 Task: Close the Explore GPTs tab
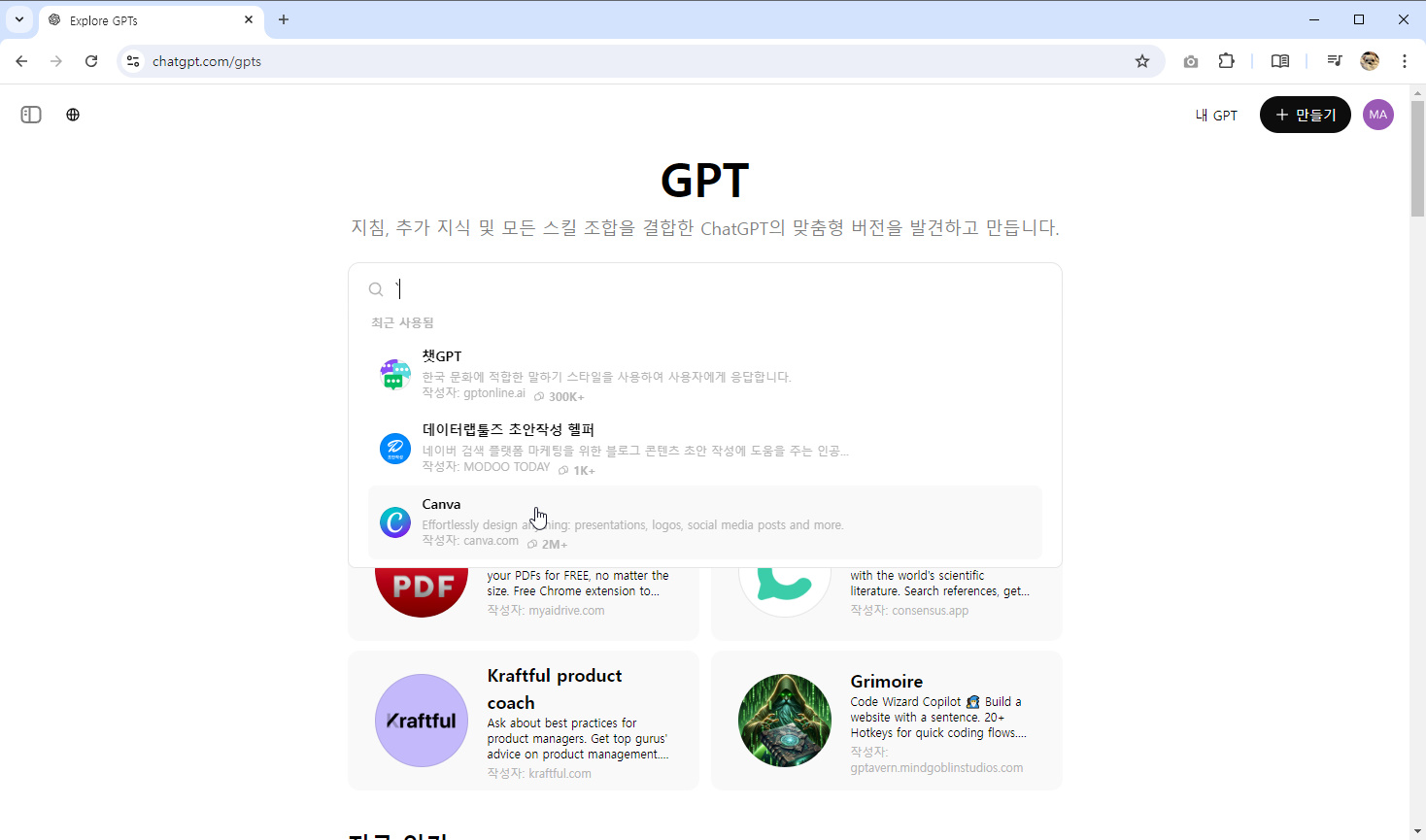tap(249, 19)
